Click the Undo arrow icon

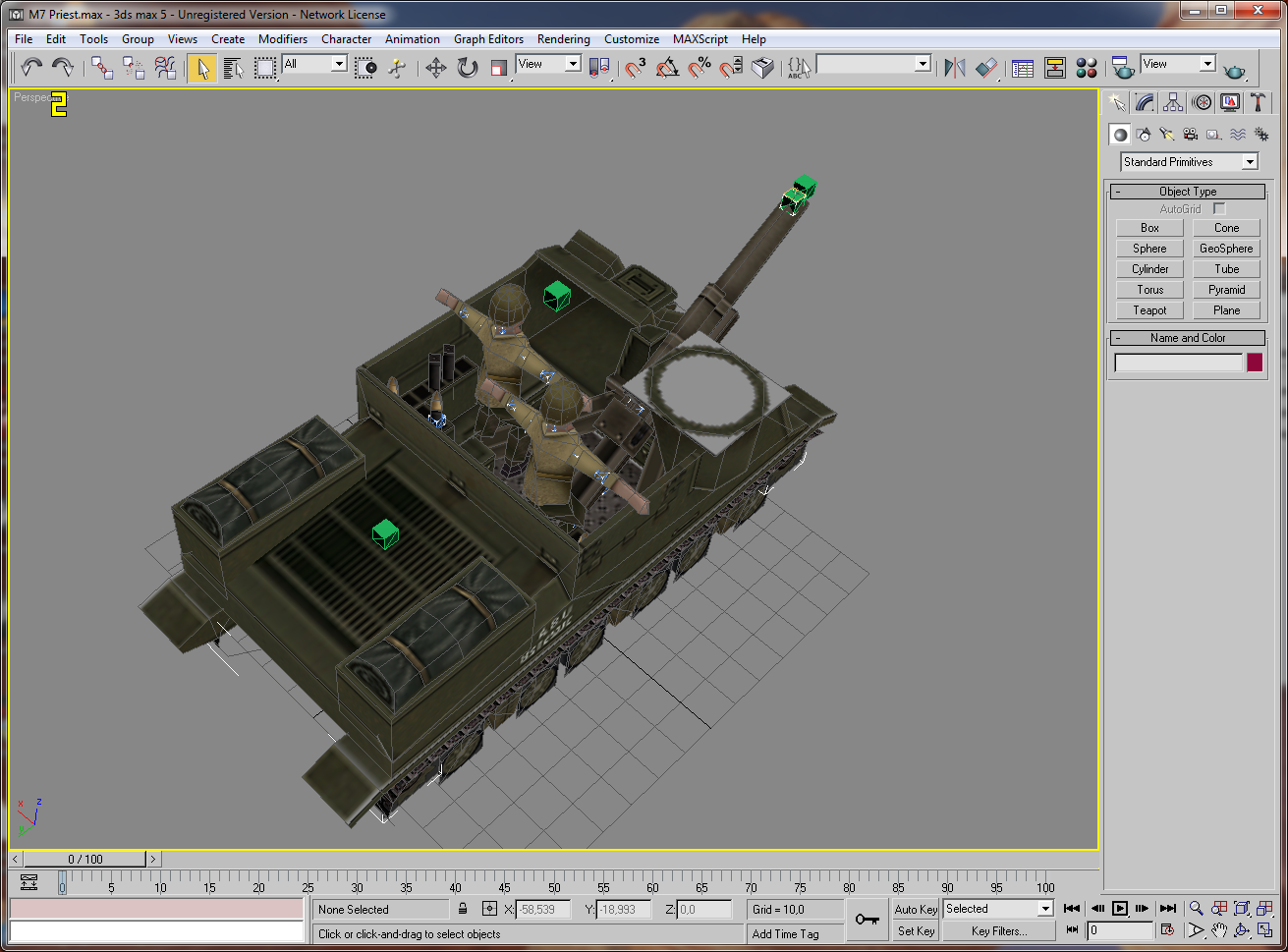(31, 67)
